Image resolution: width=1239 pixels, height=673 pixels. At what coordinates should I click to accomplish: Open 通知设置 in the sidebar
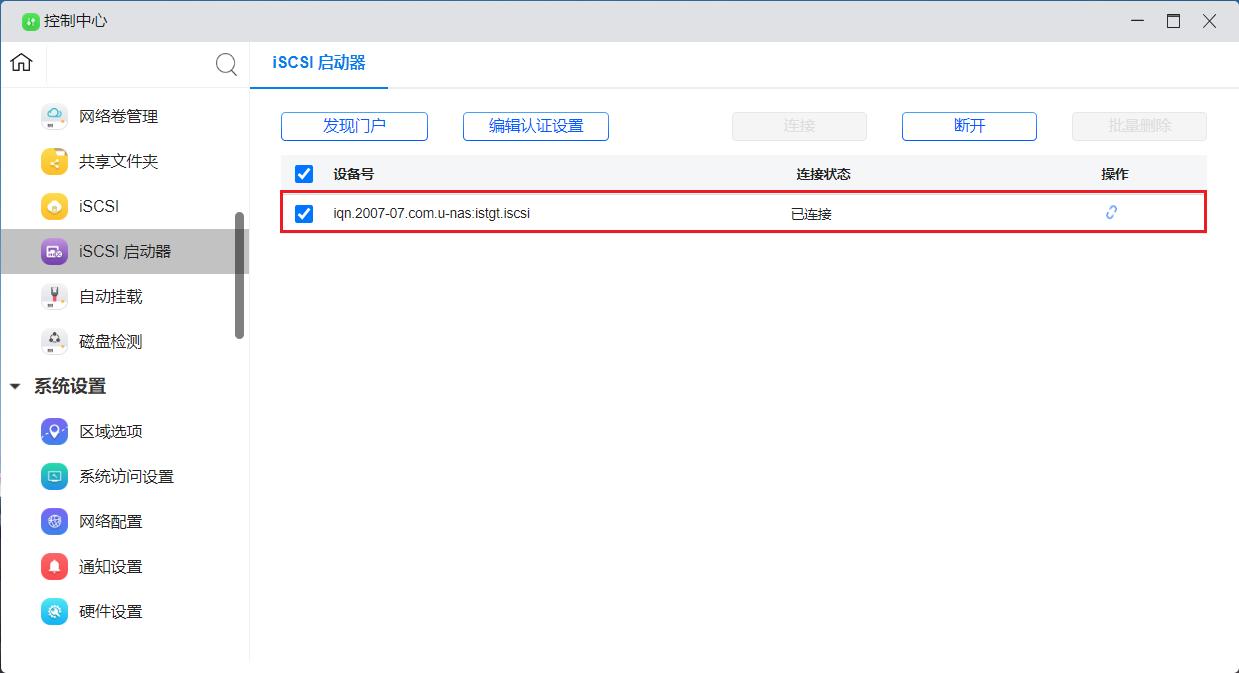click(x=53, y=566)
